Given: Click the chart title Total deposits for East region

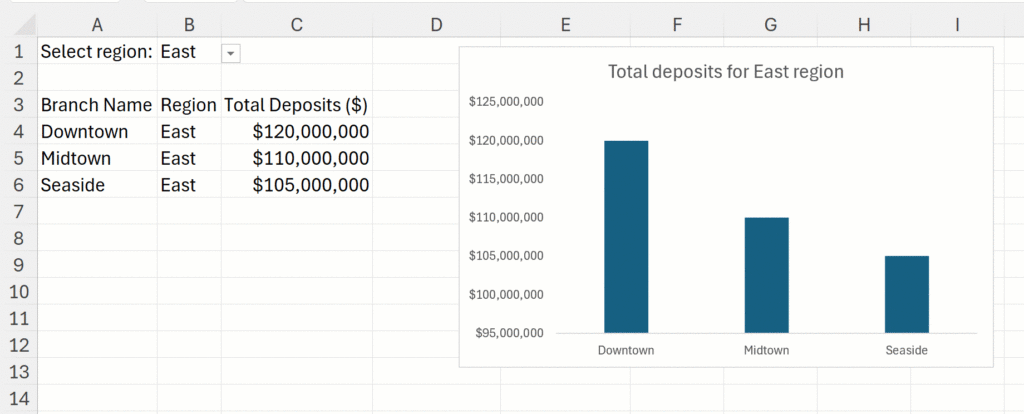Looking at the screenshot, I should [x=726, y=72].
